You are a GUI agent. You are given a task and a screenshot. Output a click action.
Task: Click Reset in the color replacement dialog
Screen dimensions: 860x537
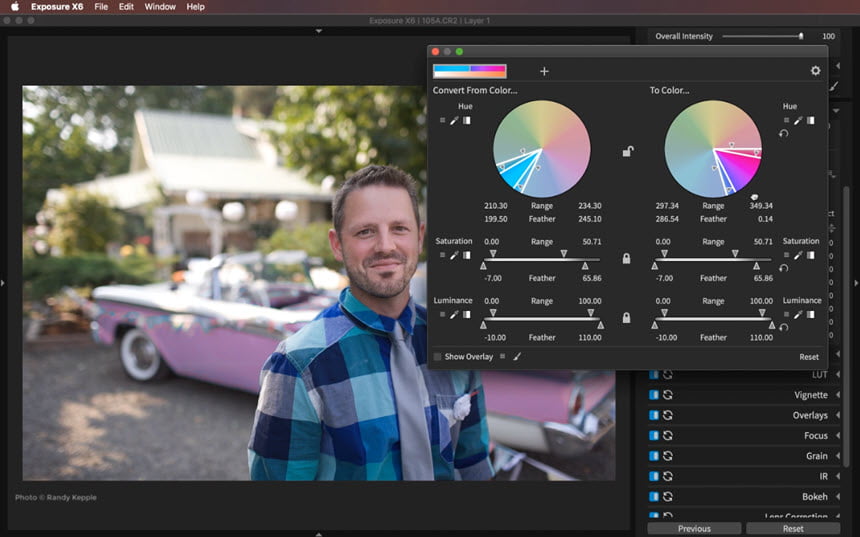coord(808,357)
